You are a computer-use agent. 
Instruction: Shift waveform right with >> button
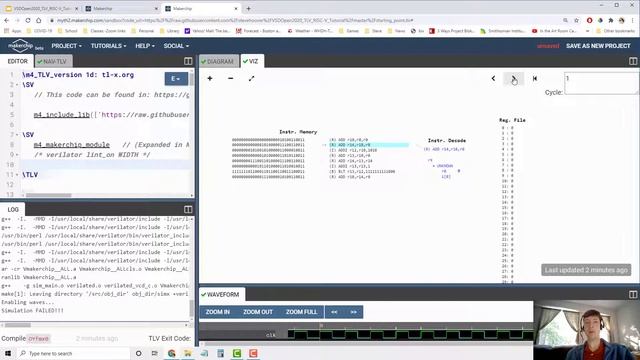(x=353, y=312)
